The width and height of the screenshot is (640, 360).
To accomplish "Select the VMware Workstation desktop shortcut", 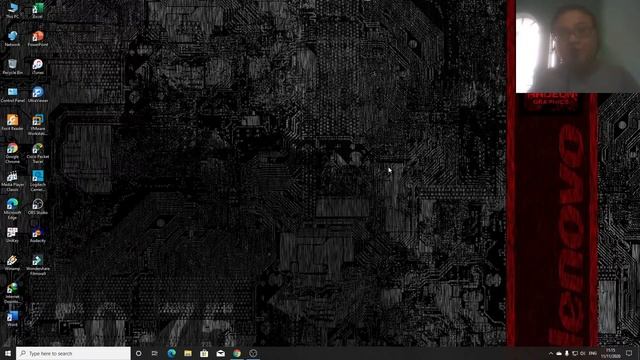I will pos(38,125).
